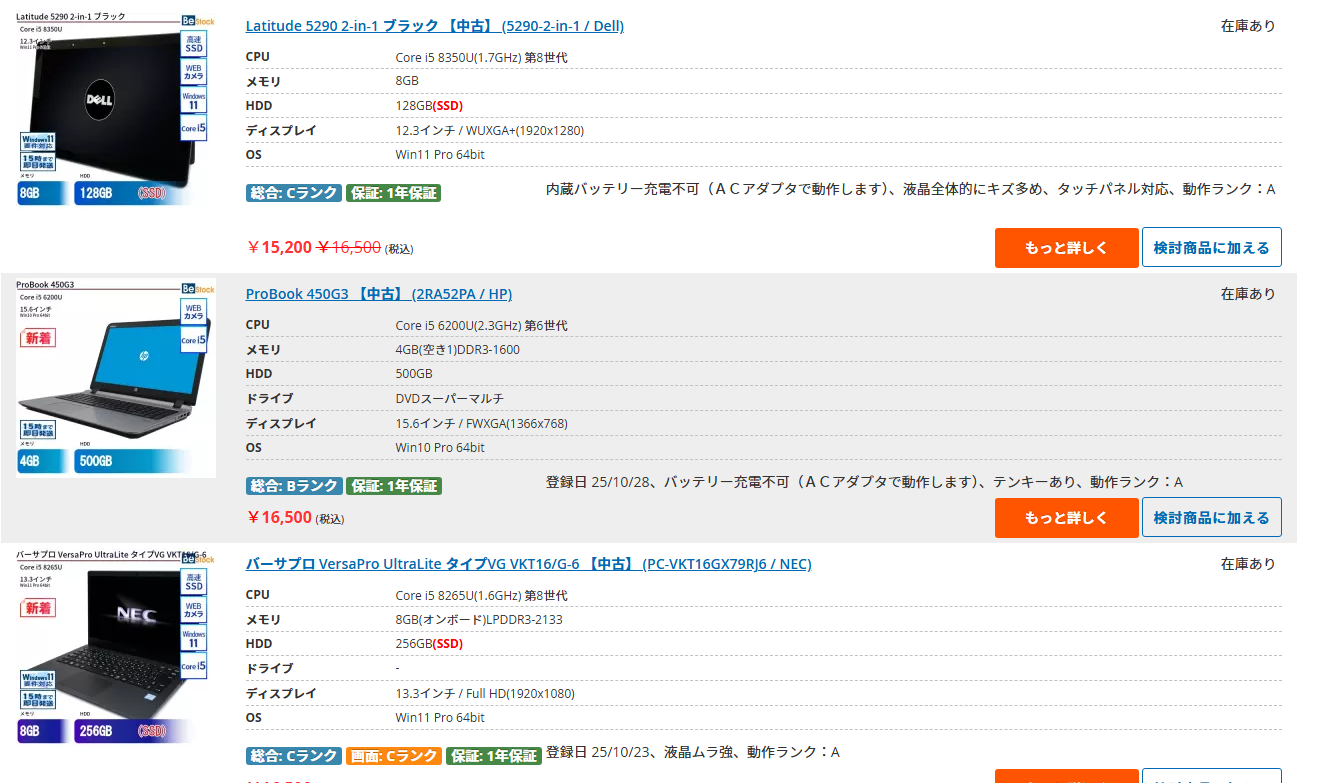The image size is (1327, 783).
Task: Open the ProBook 450G3 product title link
Action: pyautogui.click(x=378, y=294)
